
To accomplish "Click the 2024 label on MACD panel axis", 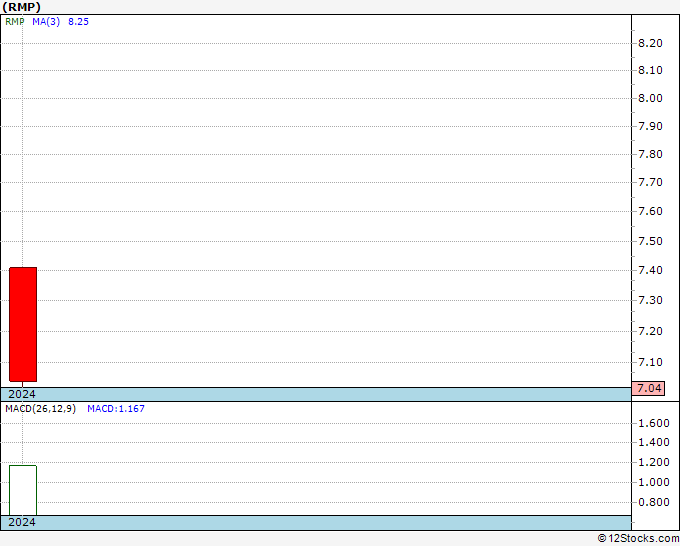I will 22,522.
